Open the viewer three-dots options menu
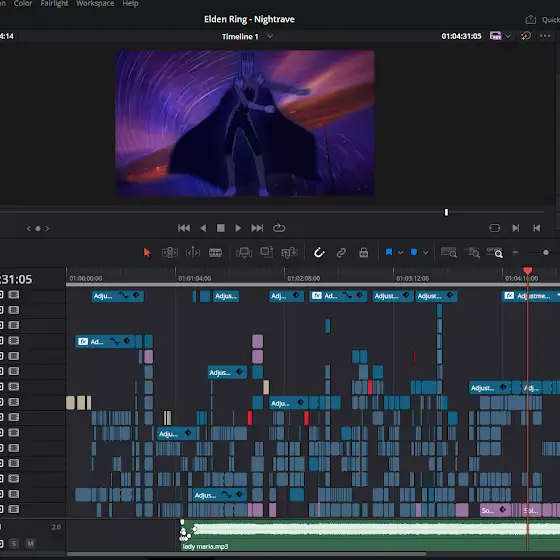 [x=545, y=36]
